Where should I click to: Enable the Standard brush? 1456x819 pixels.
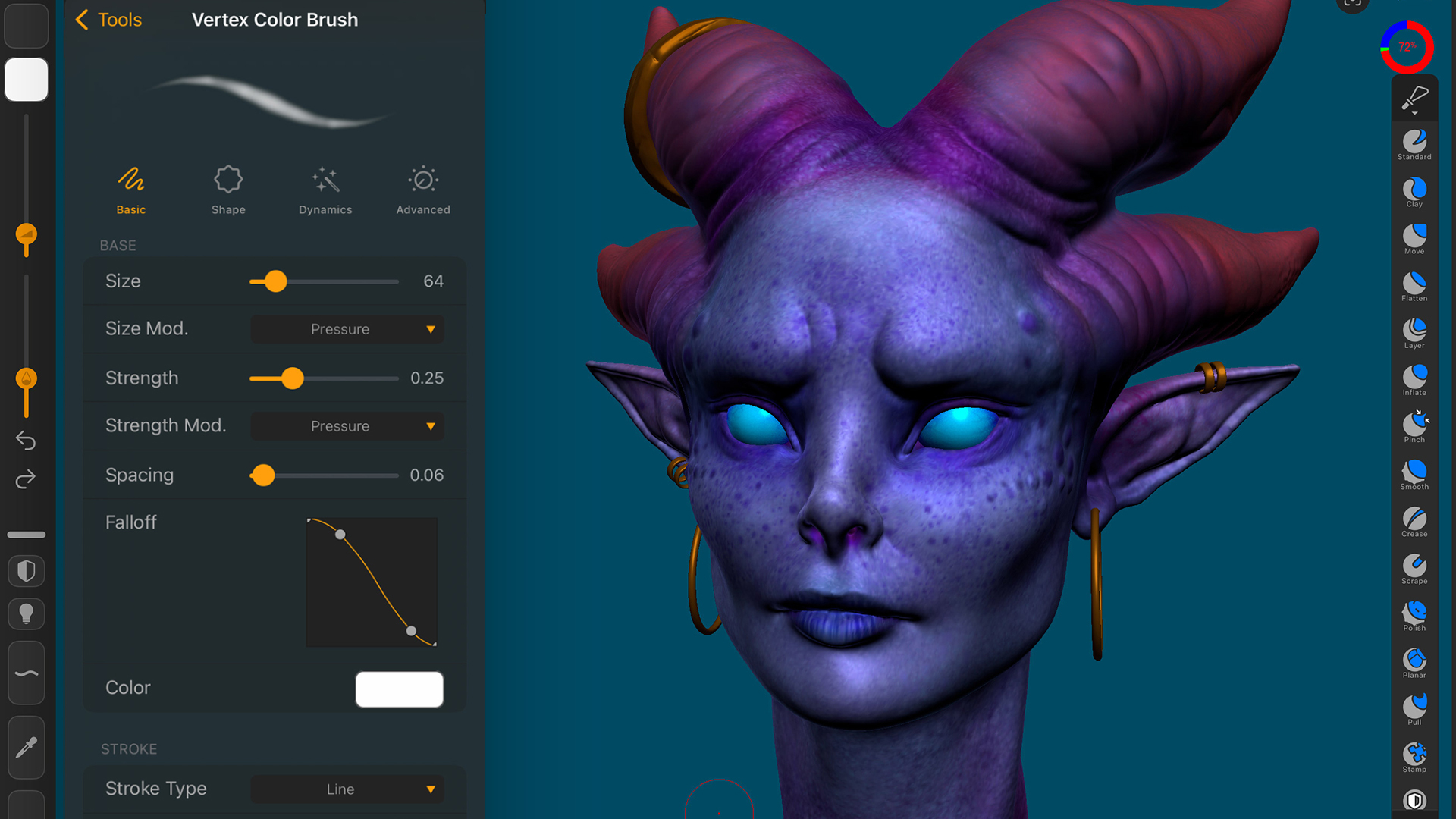pos(1414,141)
